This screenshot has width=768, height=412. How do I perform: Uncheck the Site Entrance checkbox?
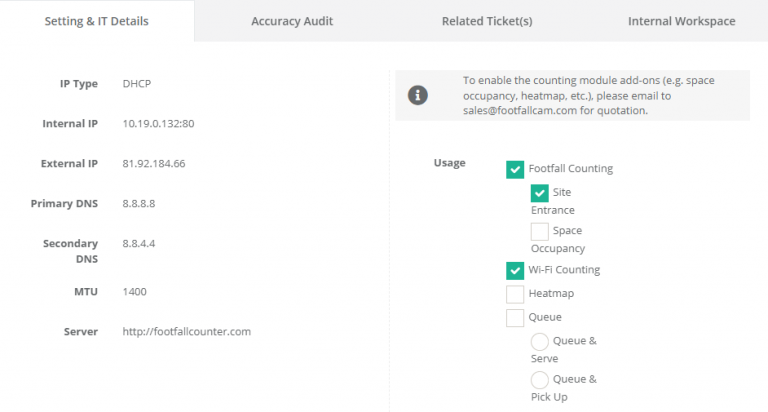coord(540,192)
